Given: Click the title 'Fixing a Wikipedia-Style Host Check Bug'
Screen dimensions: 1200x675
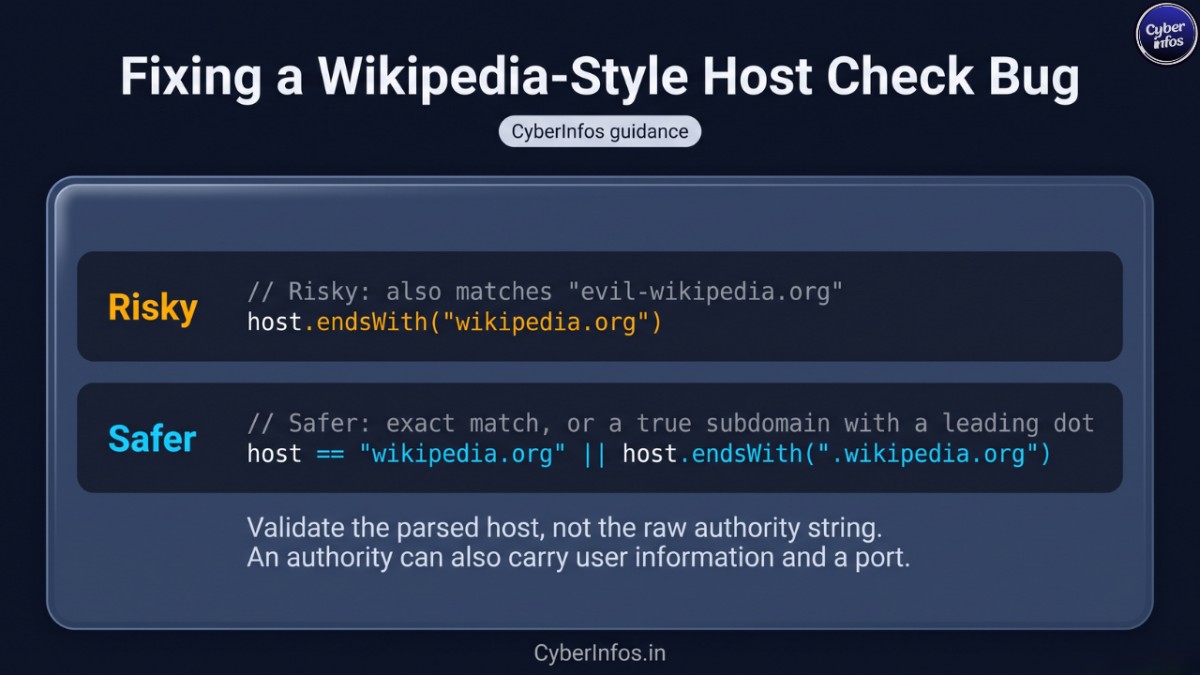Looking at the screenshot, I should coord(600,78).
